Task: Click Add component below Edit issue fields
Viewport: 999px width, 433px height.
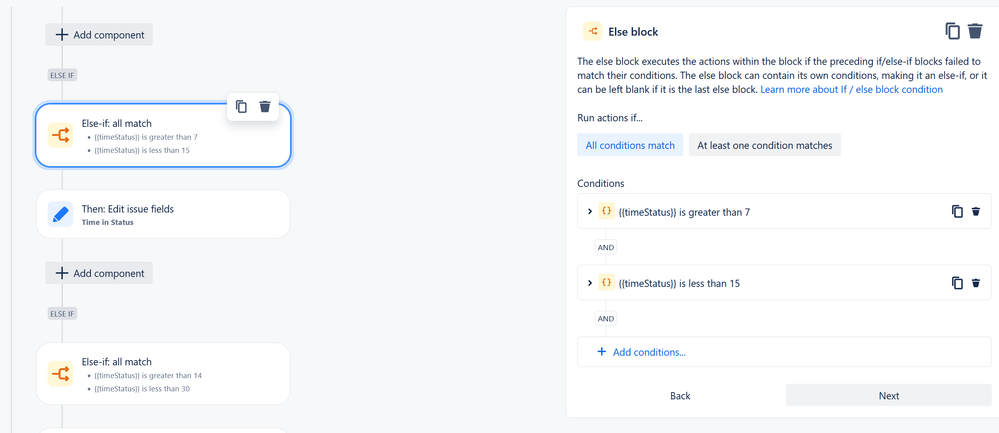Action: (99, 273)
